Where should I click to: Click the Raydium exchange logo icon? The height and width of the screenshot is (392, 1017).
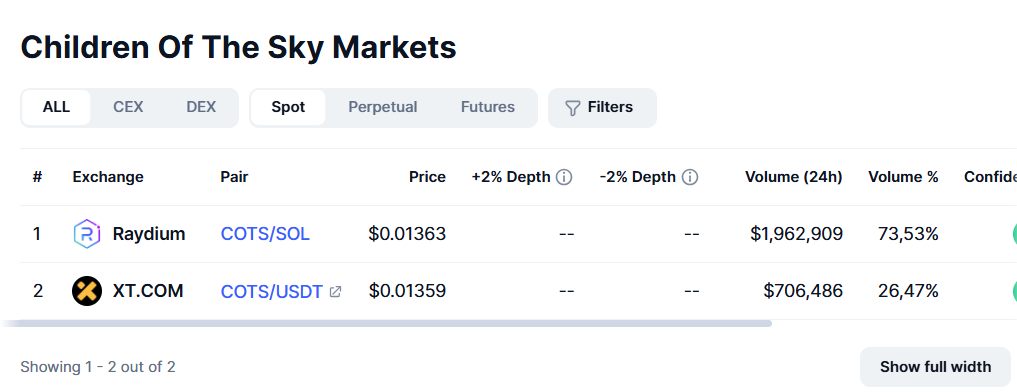[87, 234]
